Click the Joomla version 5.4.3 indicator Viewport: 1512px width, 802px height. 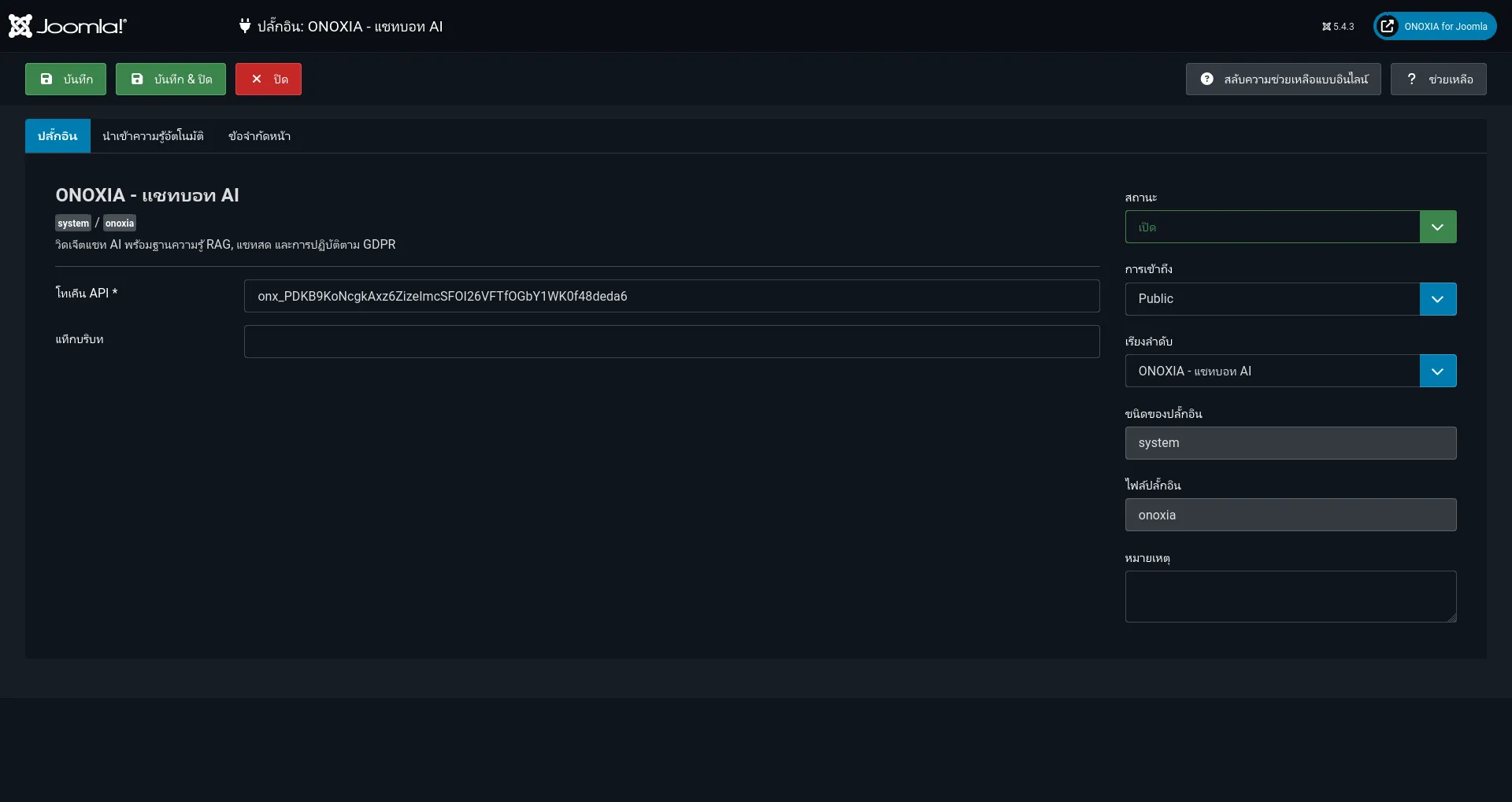pos(1338,27)
